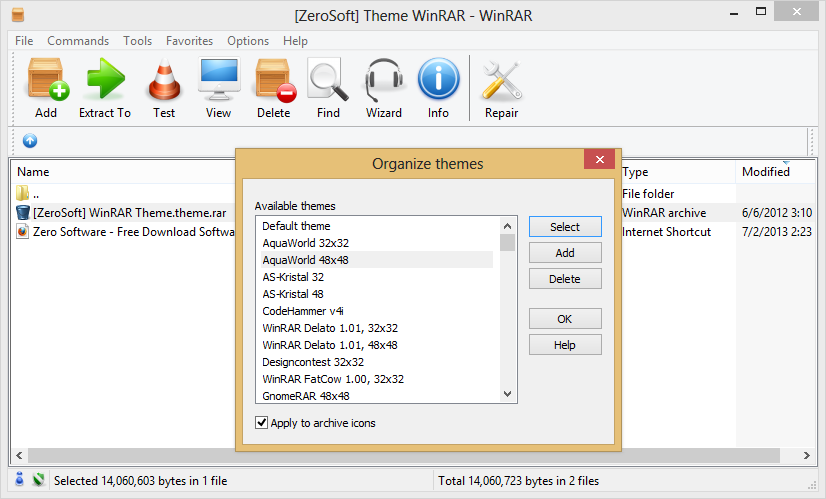This screenshot has height=499, width=826.
Task: Click the Delete button in Organize themes
Action: 565,279
